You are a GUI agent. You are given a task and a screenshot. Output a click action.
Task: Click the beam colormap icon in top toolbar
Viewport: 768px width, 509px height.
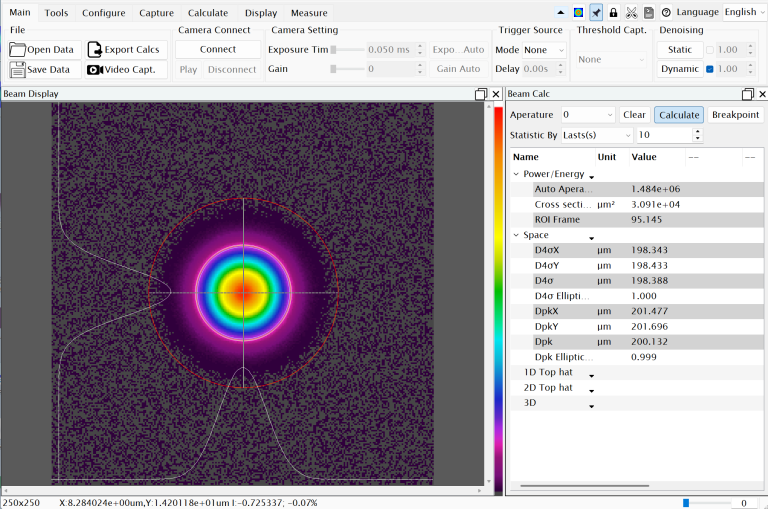point(578,12)
